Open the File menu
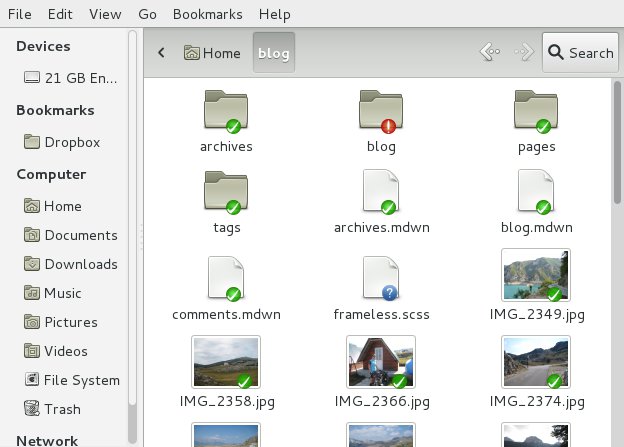 click(x=20, y=14)
